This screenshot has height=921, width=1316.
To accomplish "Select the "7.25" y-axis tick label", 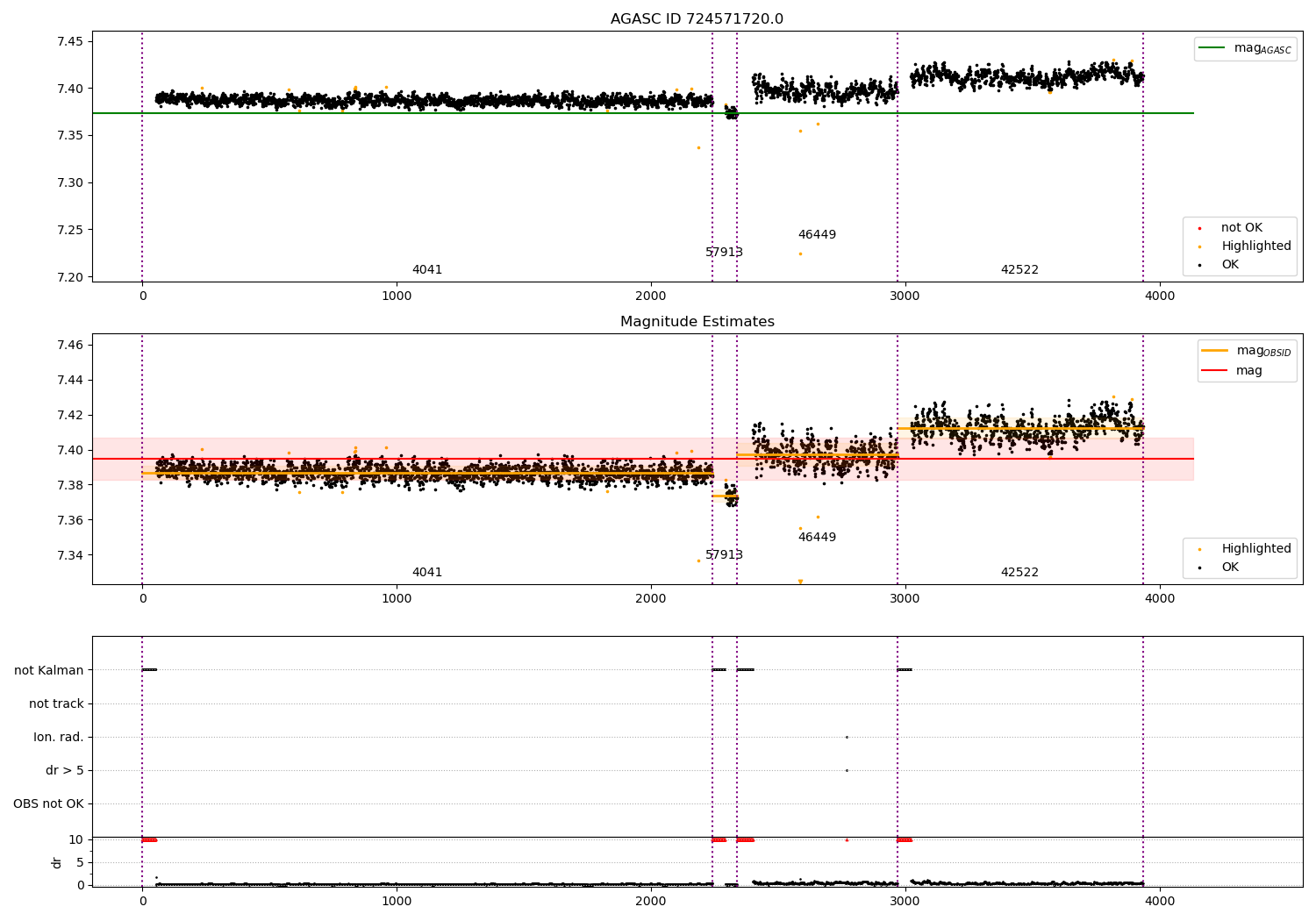I will 70,230.
